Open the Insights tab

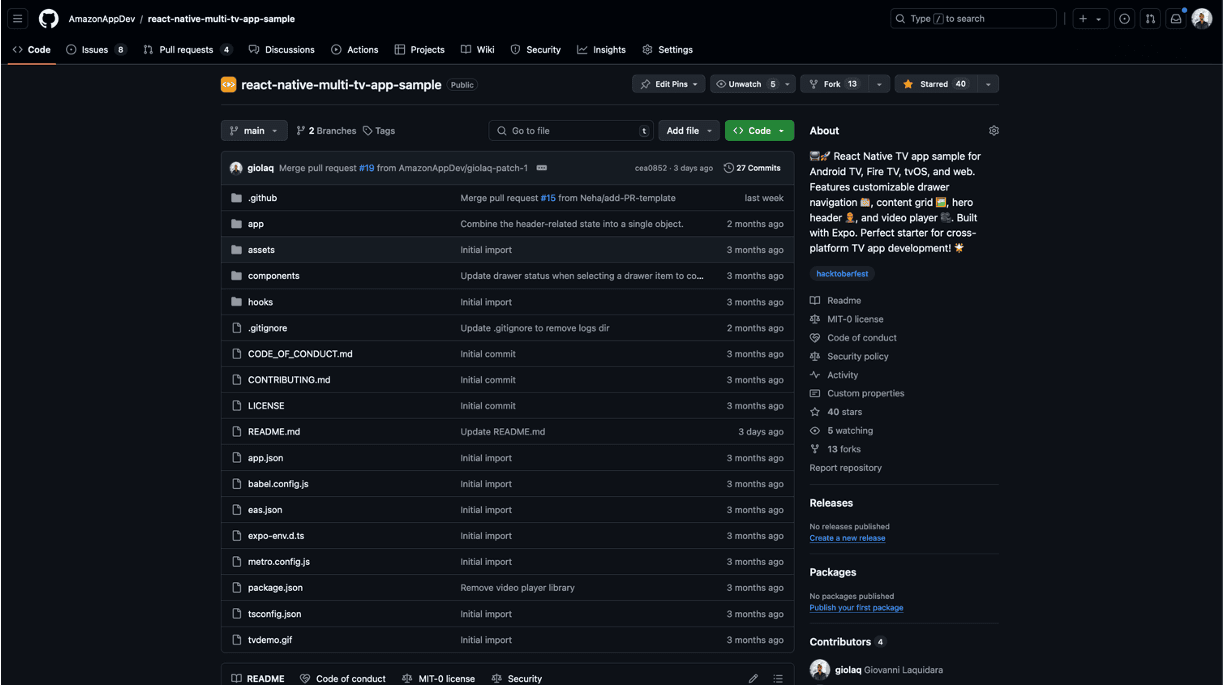(601, 49)
